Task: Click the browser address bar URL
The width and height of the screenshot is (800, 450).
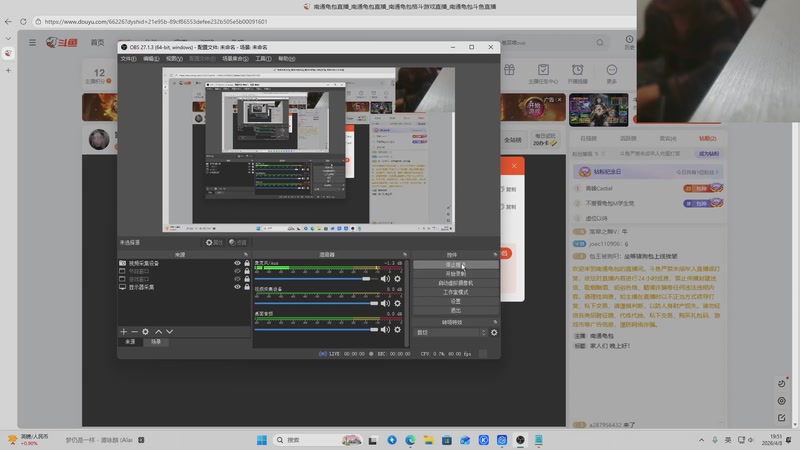Action: (x=156, y=22)
